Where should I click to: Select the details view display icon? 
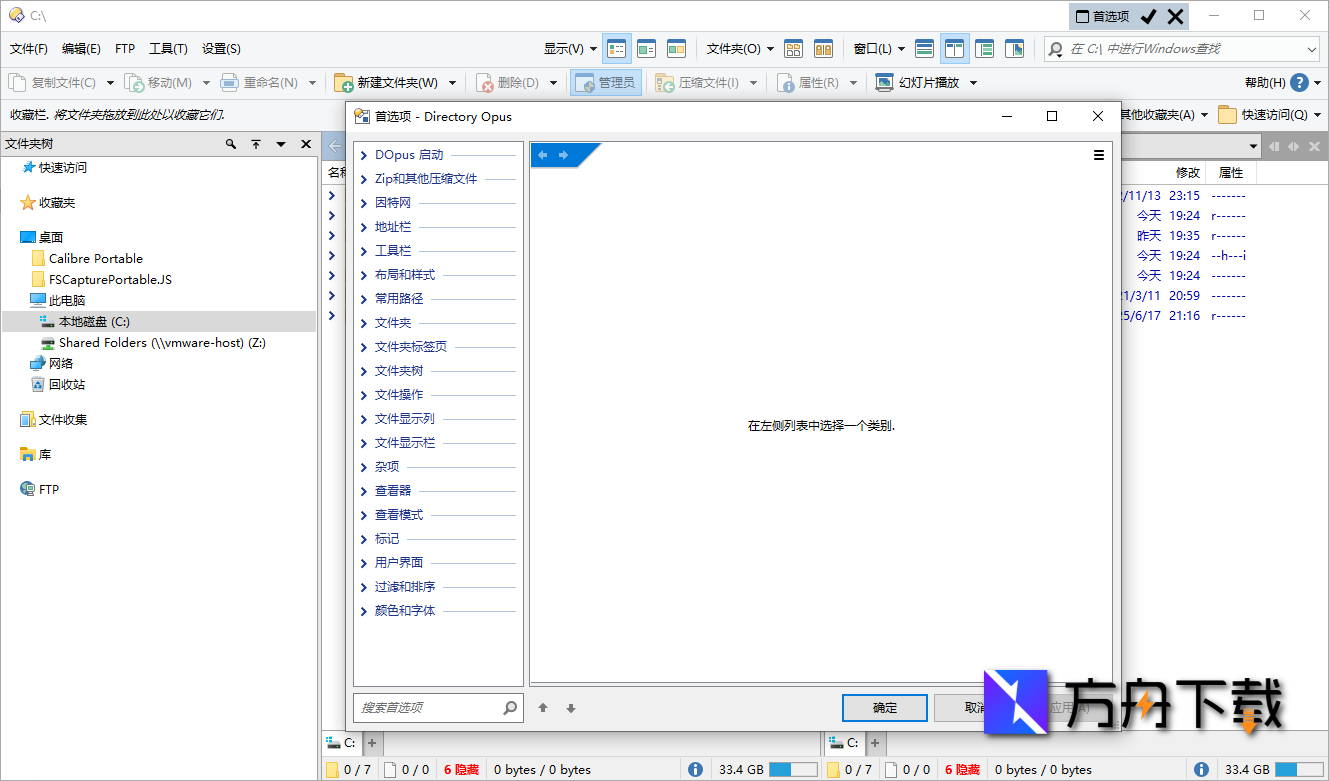616,47
